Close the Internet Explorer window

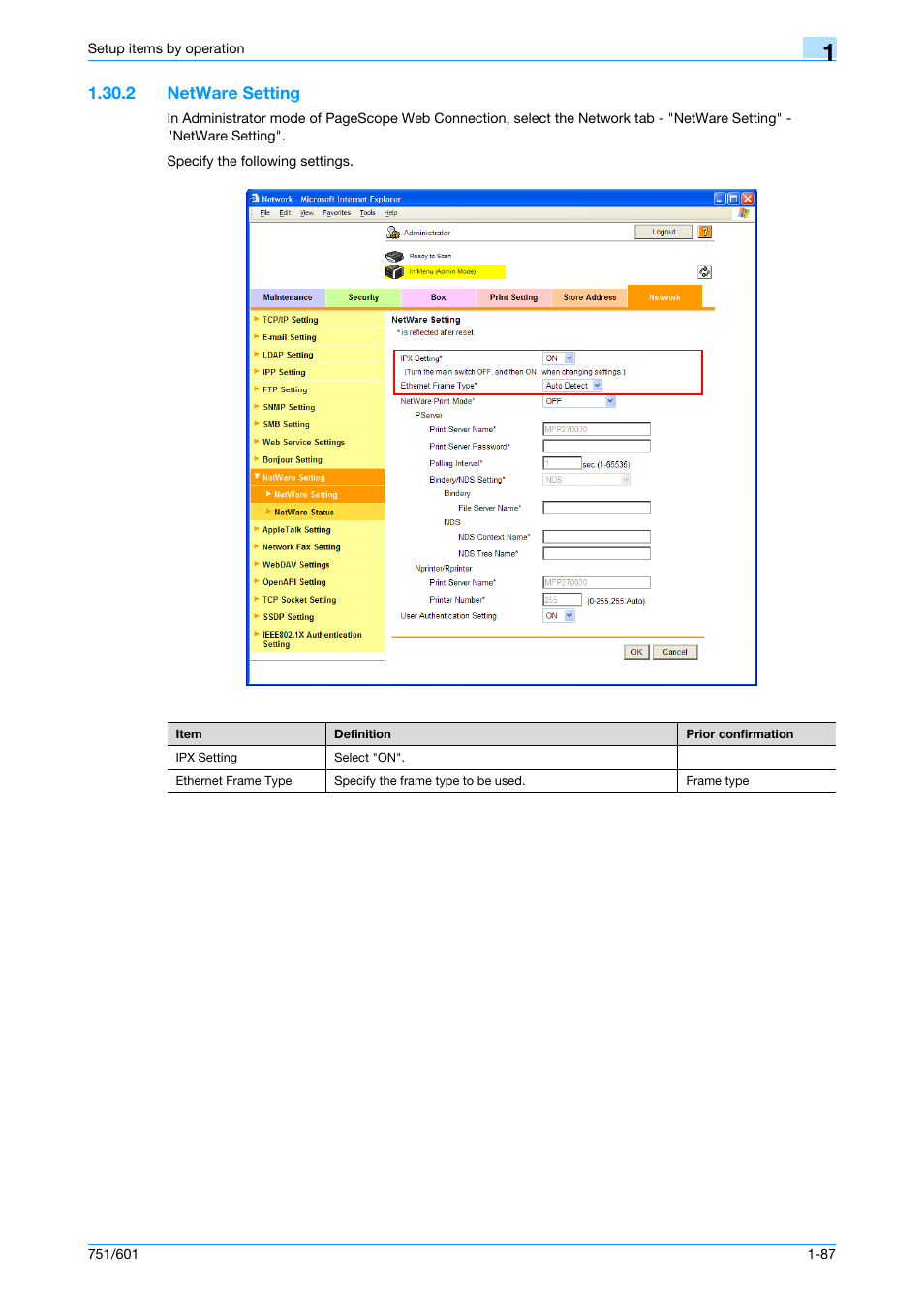tap(748, 199)
